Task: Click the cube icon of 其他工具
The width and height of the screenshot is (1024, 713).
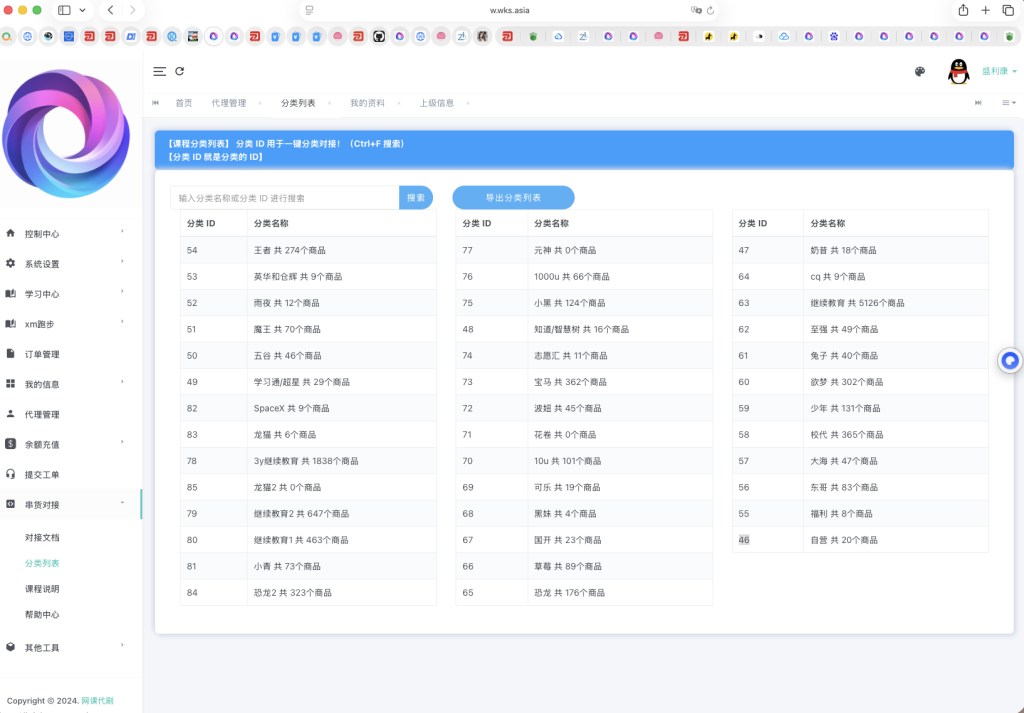Action: (x=10, y=647)
